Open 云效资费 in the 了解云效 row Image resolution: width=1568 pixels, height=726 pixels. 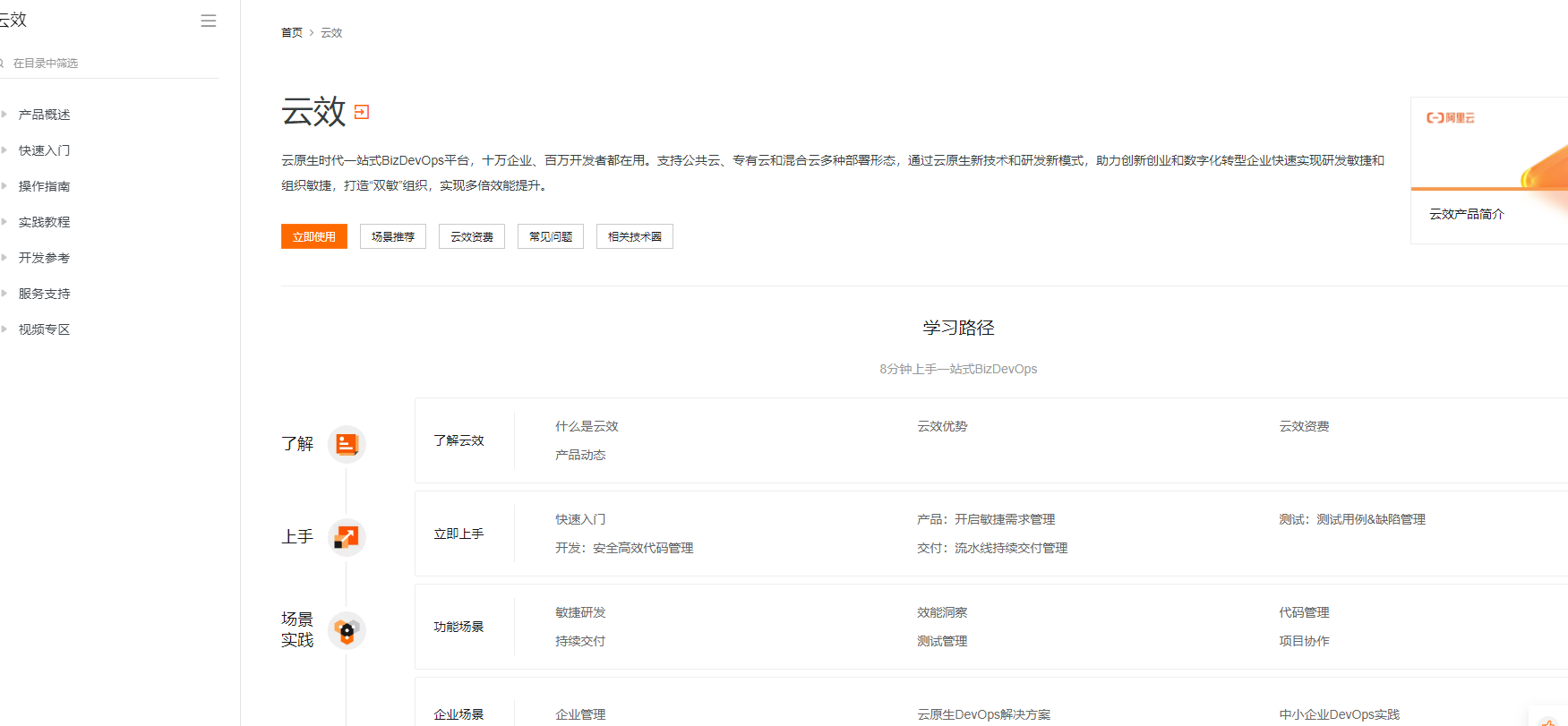tap(1304, 426)
